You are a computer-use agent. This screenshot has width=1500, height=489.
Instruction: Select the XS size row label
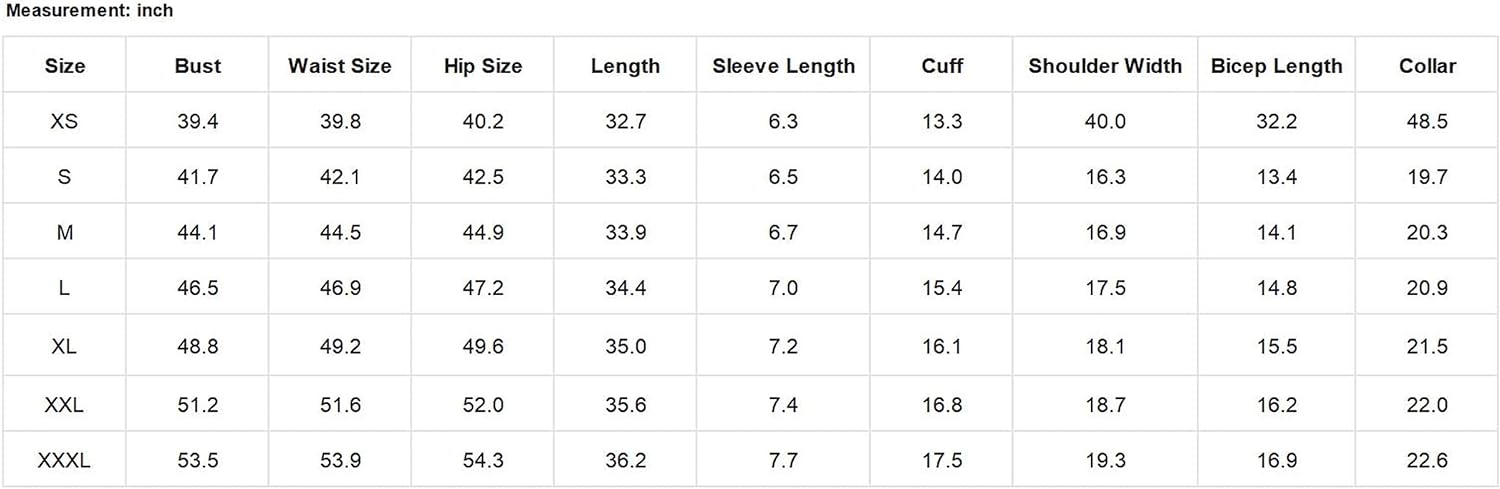pyautogui.click(x=65, y=122)
